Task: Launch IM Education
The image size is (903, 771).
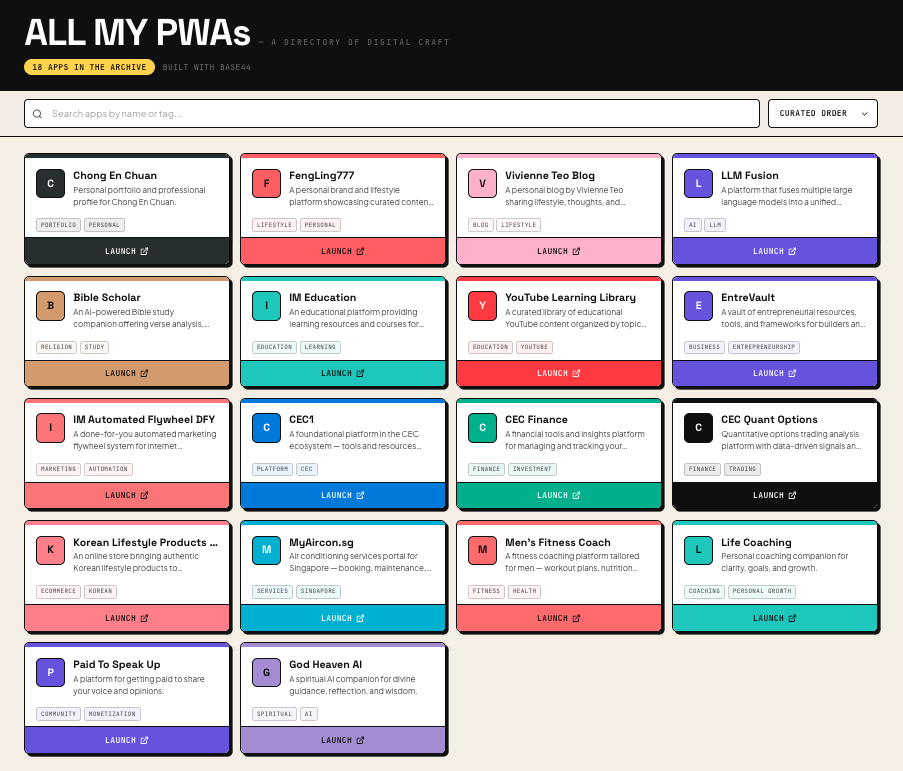Action: [x=343, y=373]
